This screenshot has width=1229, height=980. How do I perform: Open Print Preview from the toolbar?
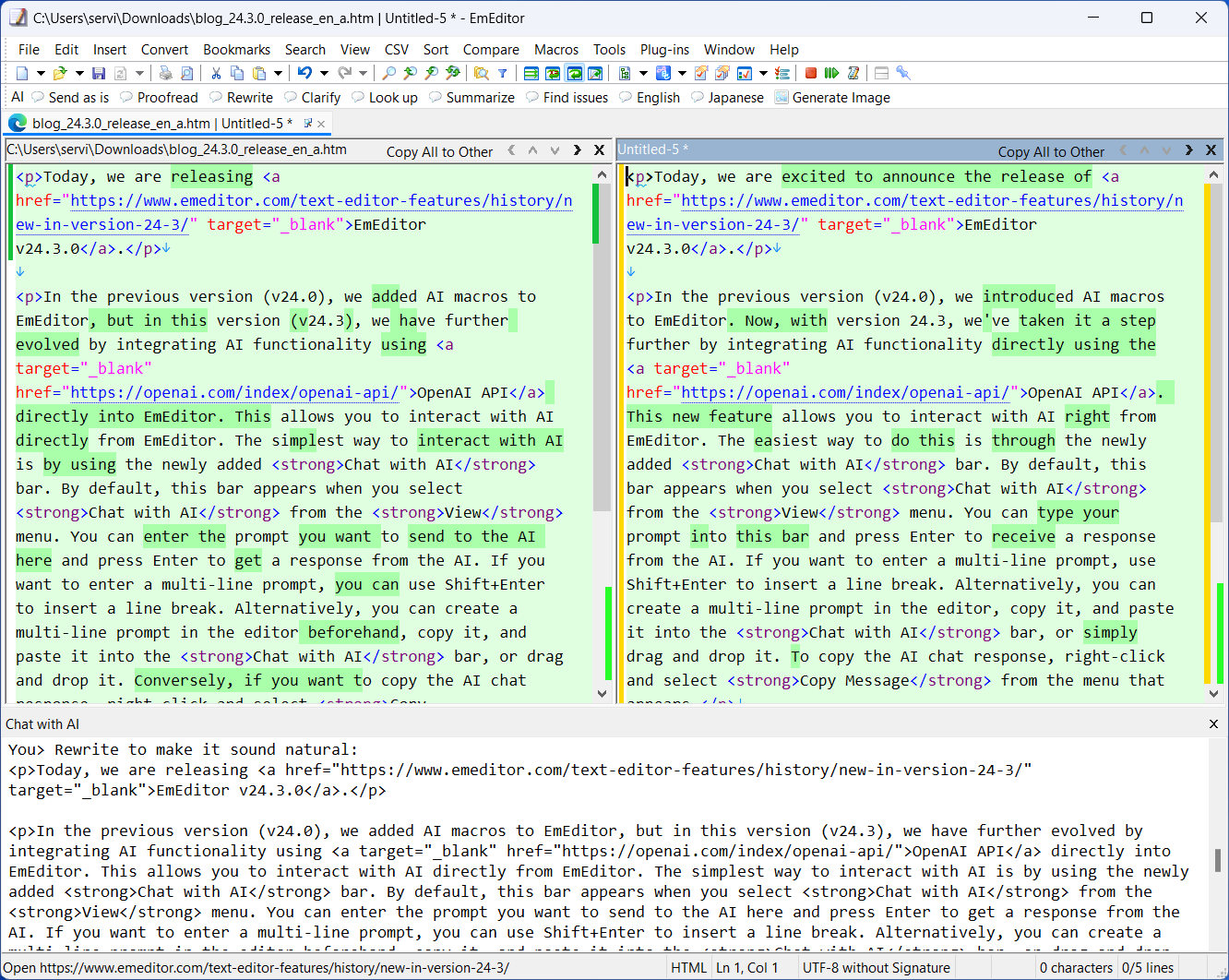186,73
